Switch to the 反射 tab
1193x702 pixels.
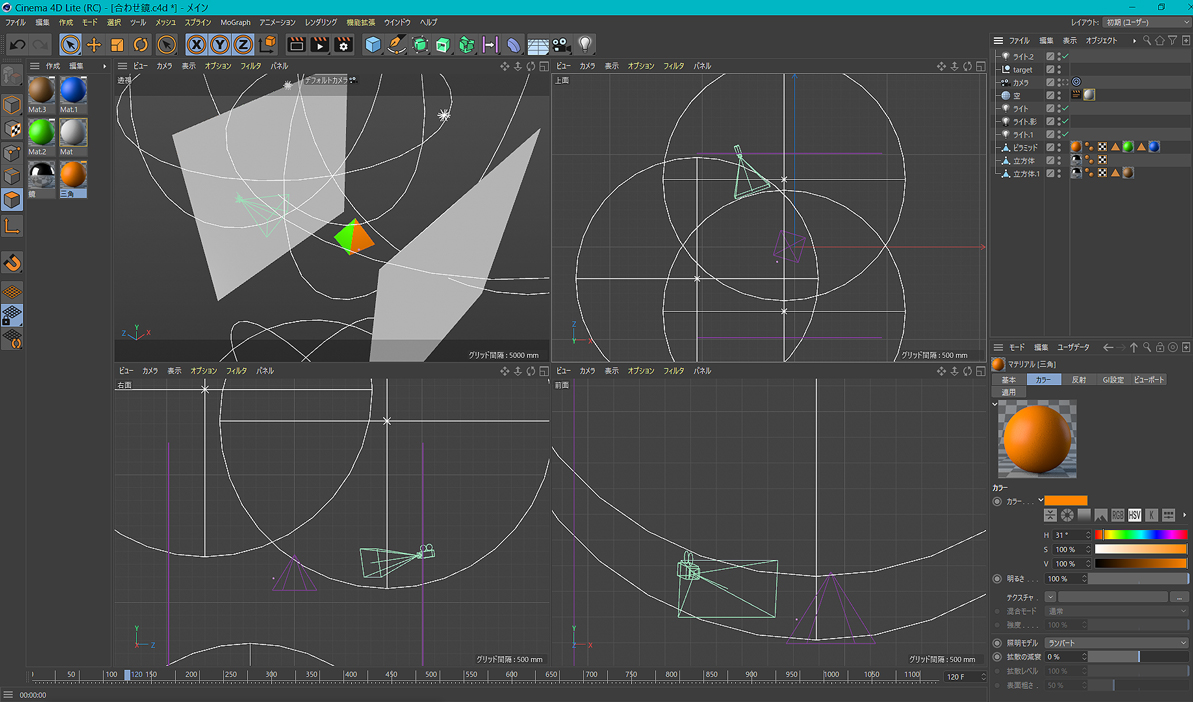click(x=1079, y=380)
